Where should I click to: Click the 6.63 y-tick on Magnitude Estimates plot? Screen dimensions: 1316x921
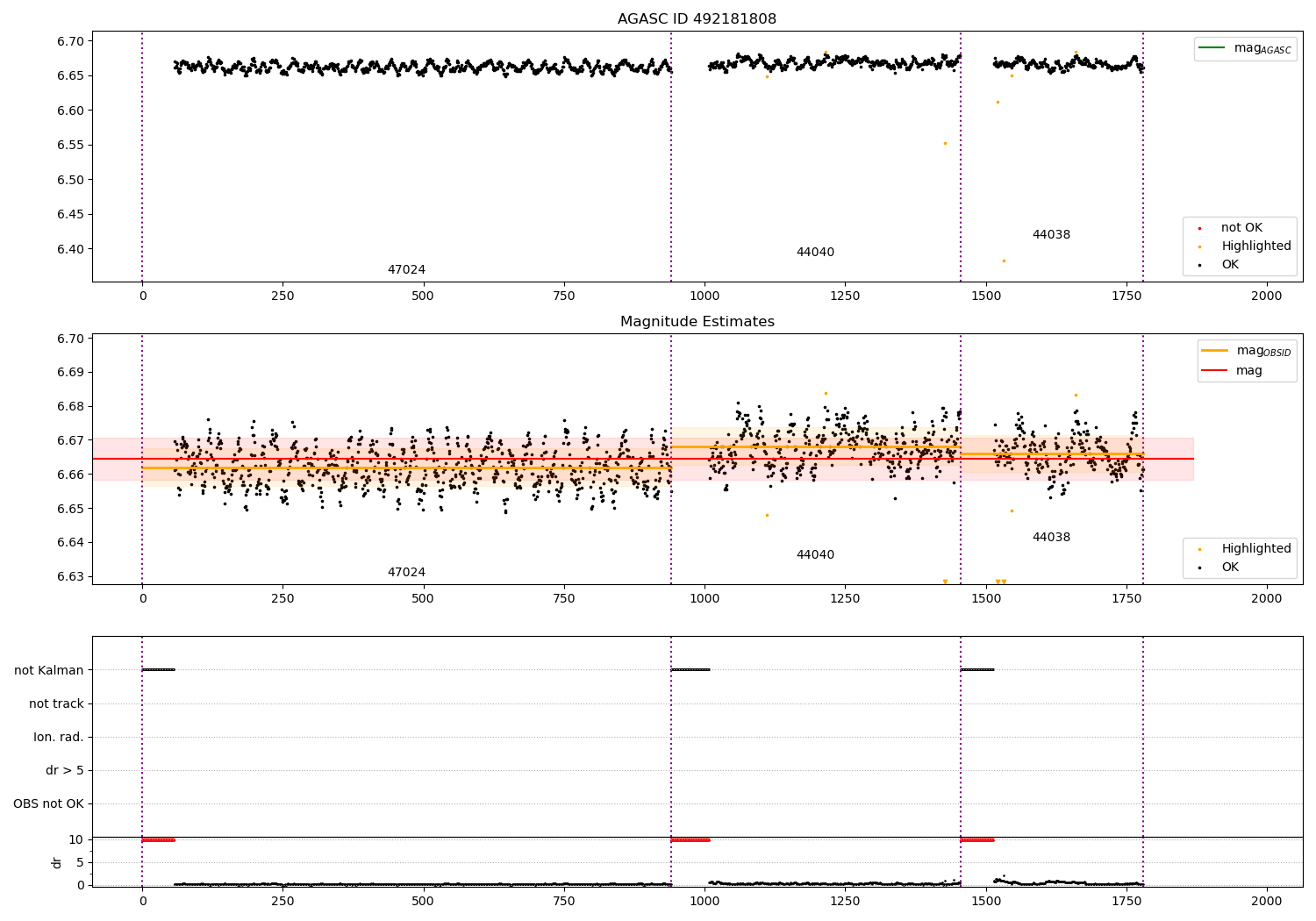pyautogui.click(x=71, y=576)
